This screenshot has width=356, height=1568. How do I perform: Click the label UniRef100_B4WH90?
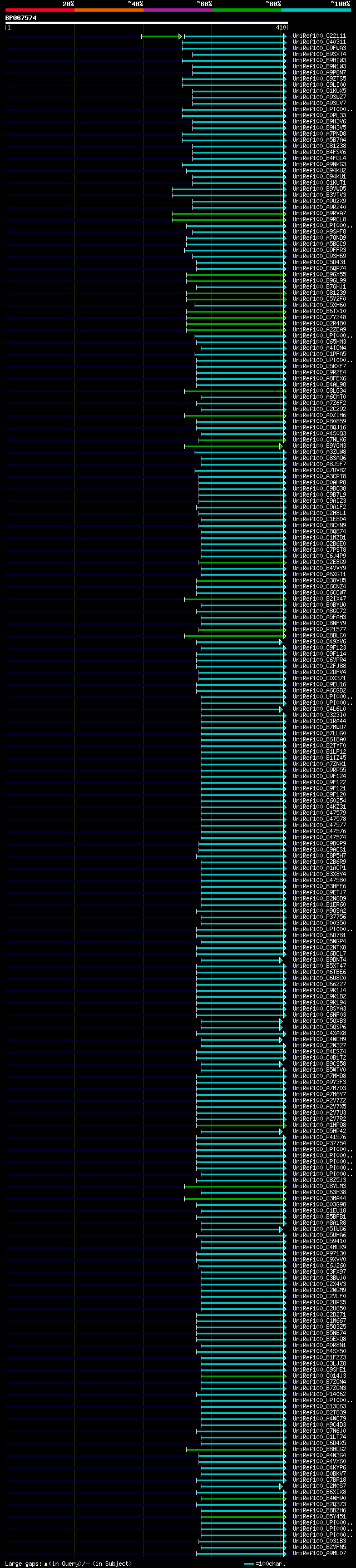pos(319,1498)
